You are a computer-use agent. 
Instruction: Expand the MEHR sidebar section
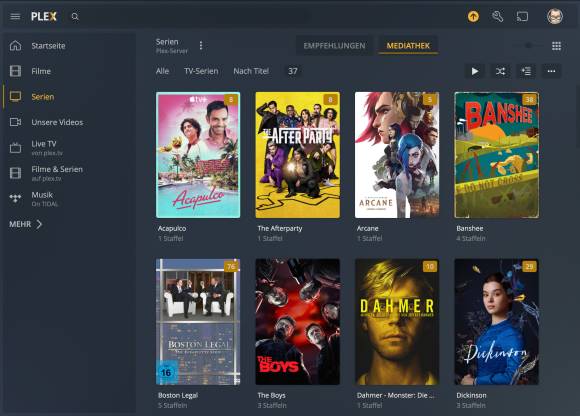pos(26,224)
